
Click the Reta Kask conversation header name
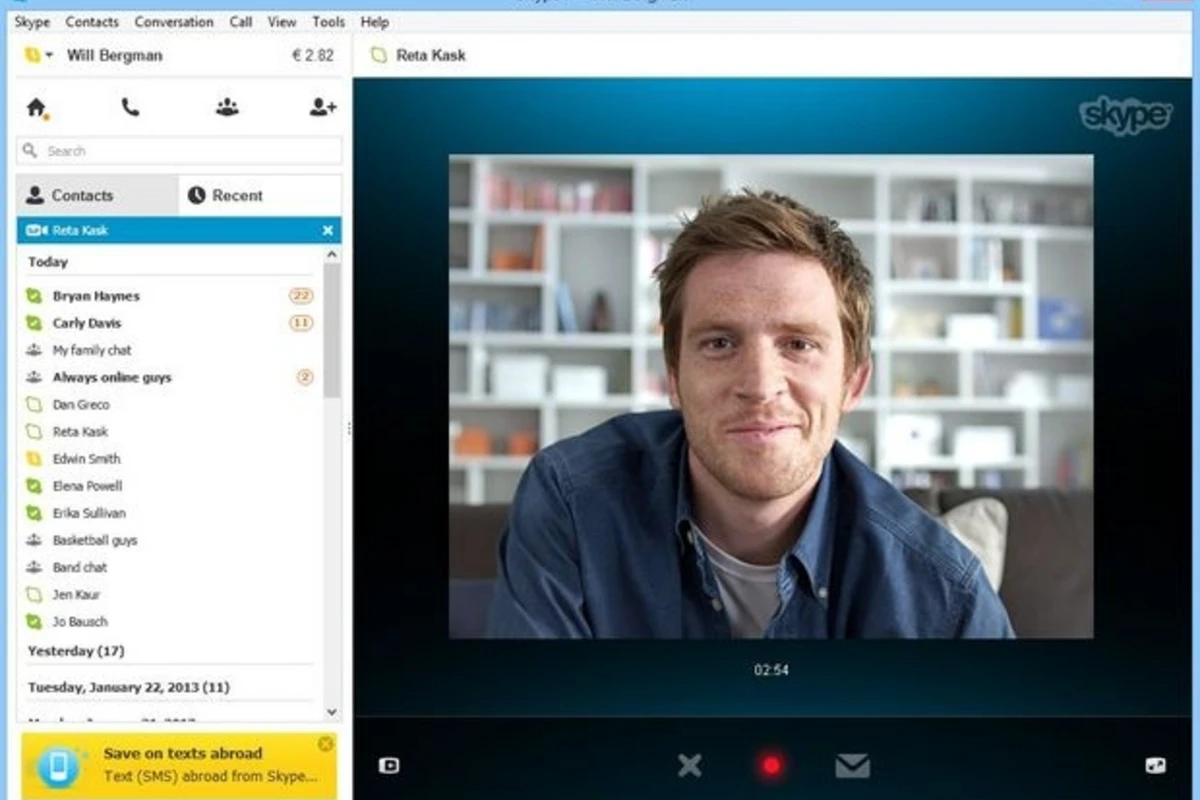431,55
